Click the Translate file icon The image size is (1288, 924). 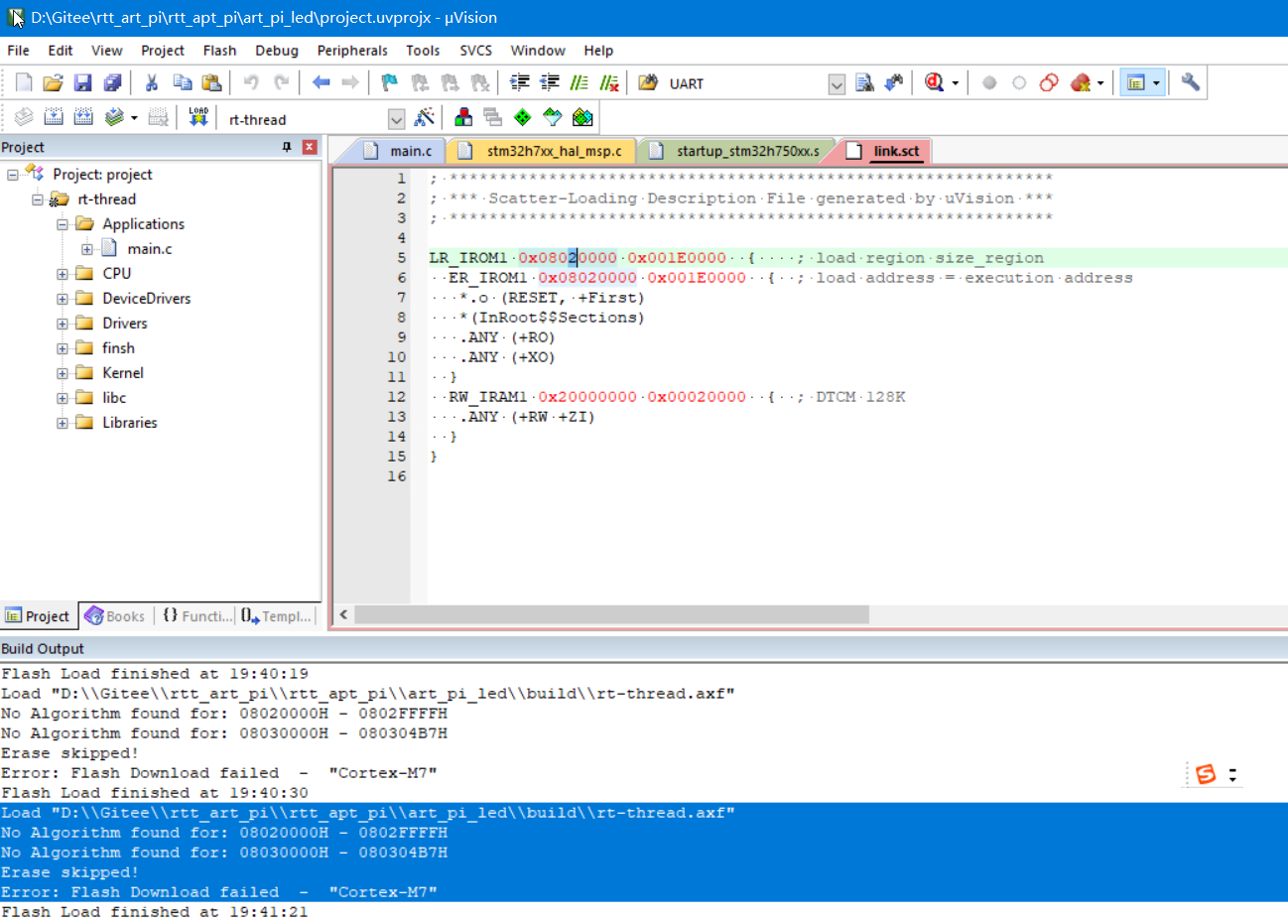24,117
